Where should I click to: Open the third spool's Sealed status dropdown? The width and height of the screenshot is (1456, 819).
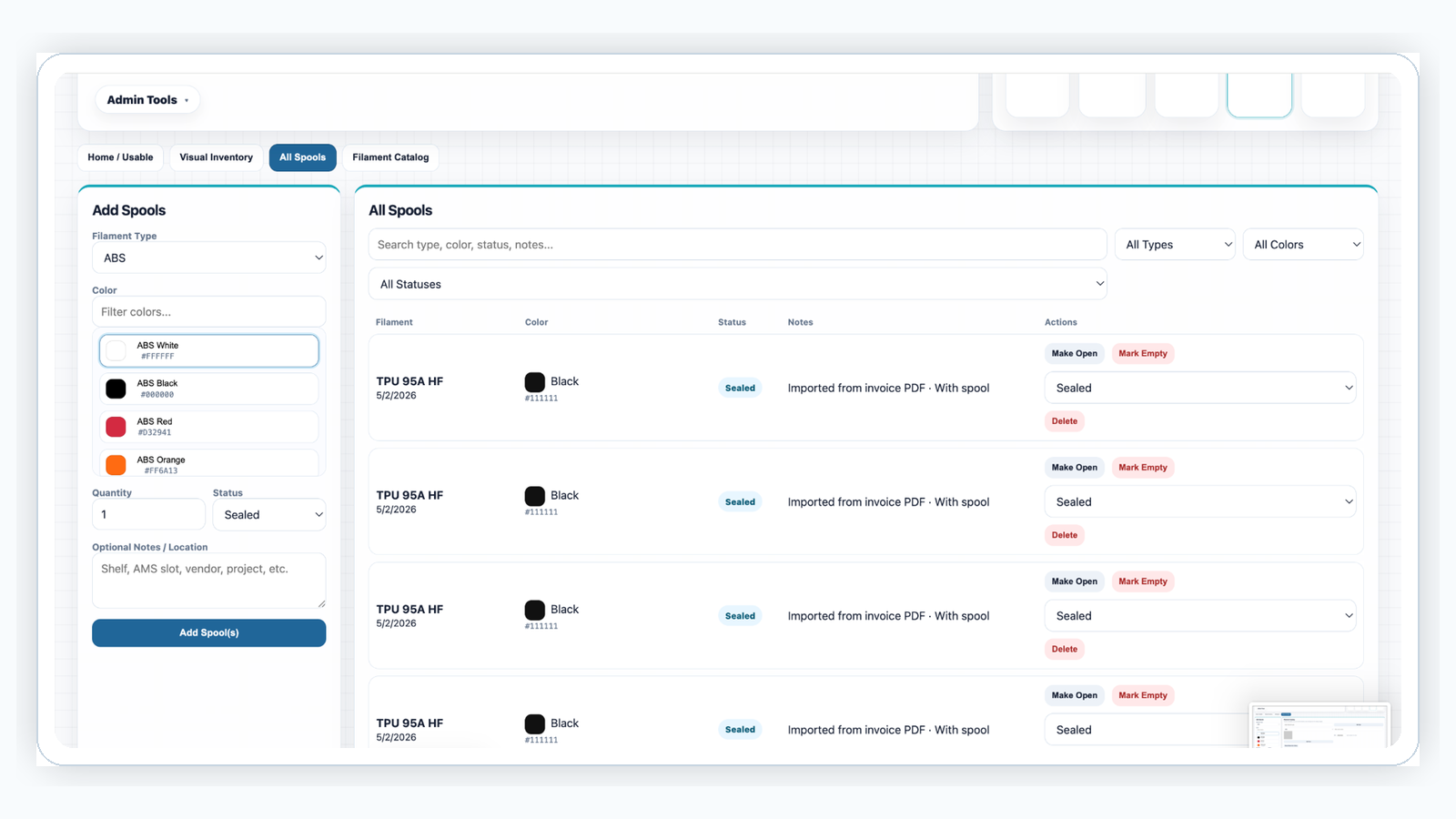click(x=1200, y=615)
